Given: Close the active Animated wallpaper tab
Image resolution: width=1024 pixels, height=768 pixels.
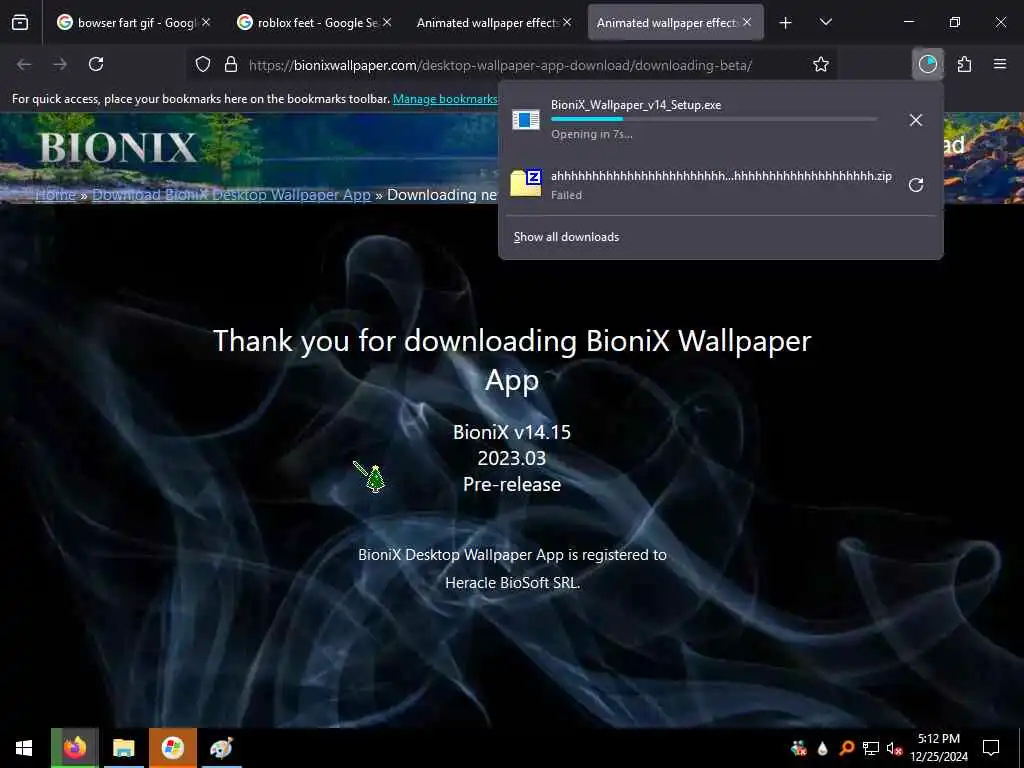Looking at the screenshot, I should pos(746,22).
